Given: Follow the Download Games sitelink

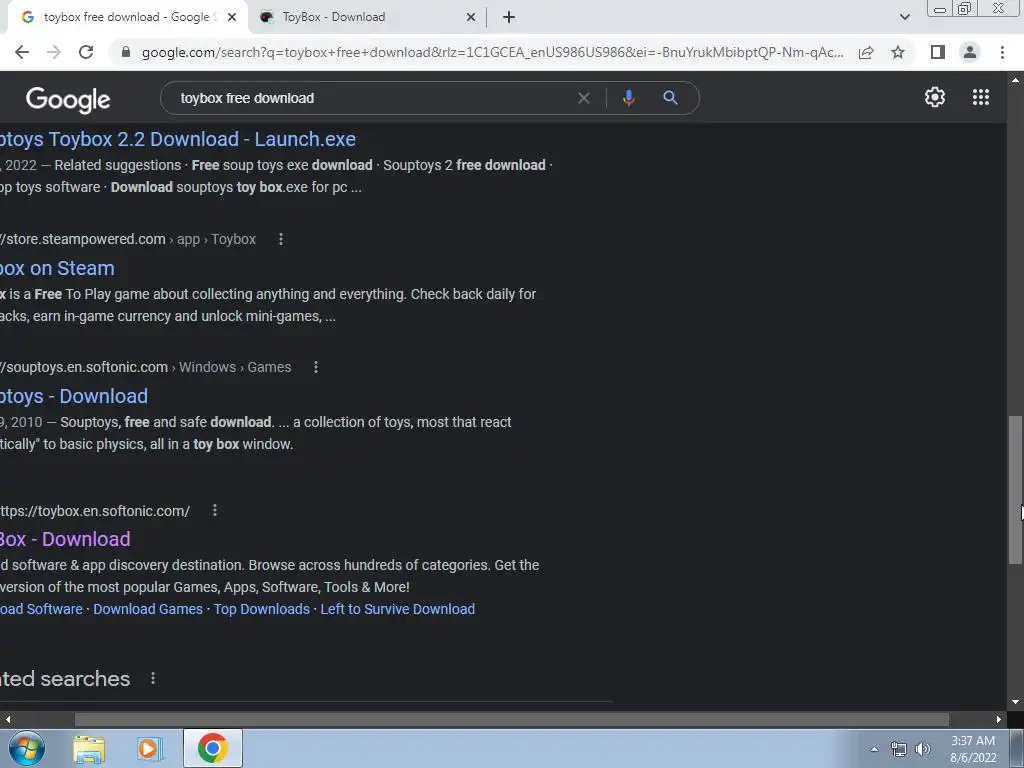Looking at the screenshot, I should 148,609.
